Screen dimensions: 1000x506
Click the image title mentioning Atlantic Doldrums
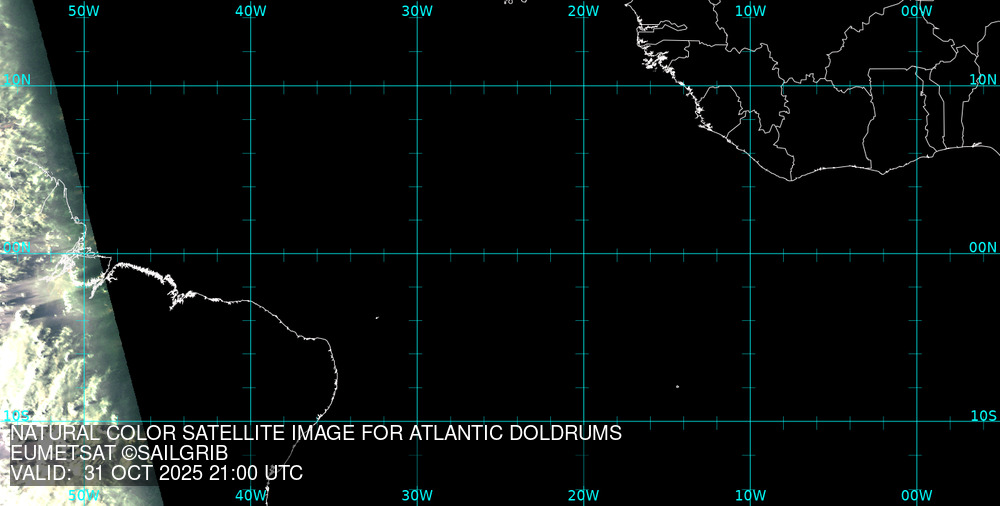(x=316, y=434)
